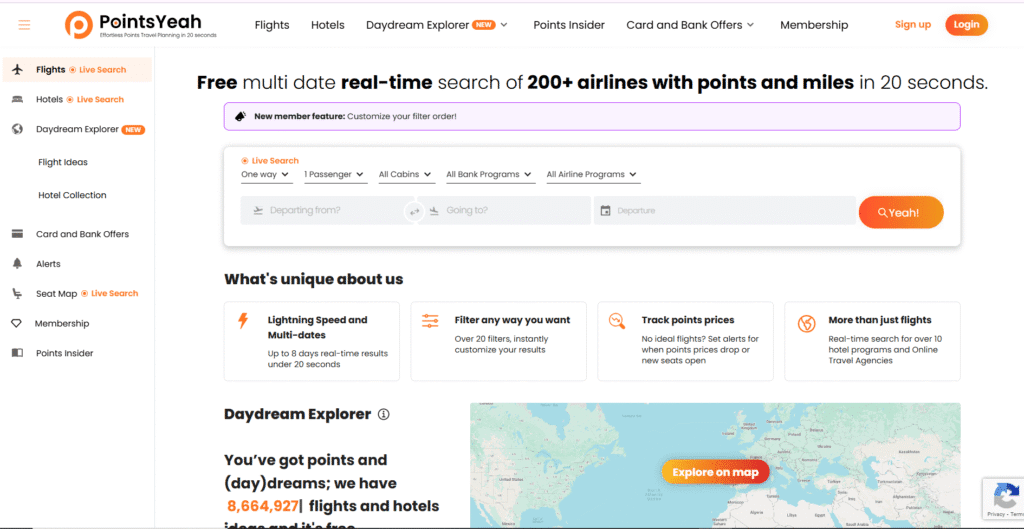Expand the All Cabins dropdown

click(x=405, y=175)
